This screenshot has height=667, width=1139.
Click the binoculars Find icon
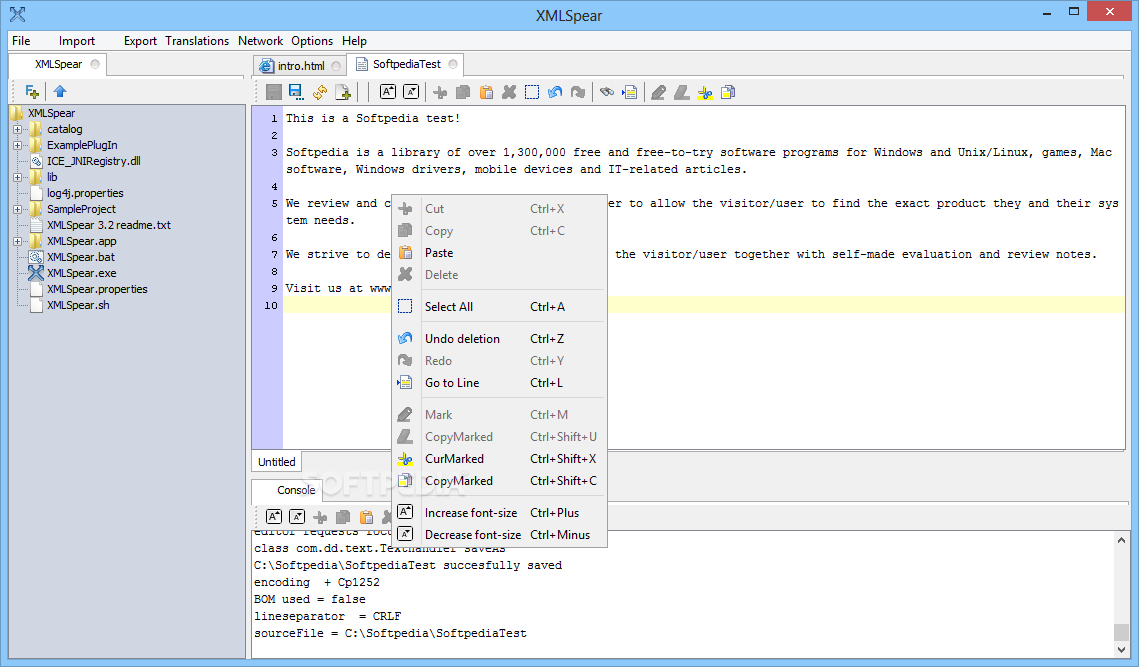607,92
